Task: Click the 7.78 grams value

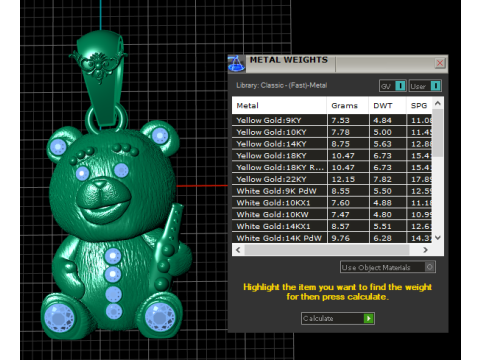Action: tap(340, 132)
